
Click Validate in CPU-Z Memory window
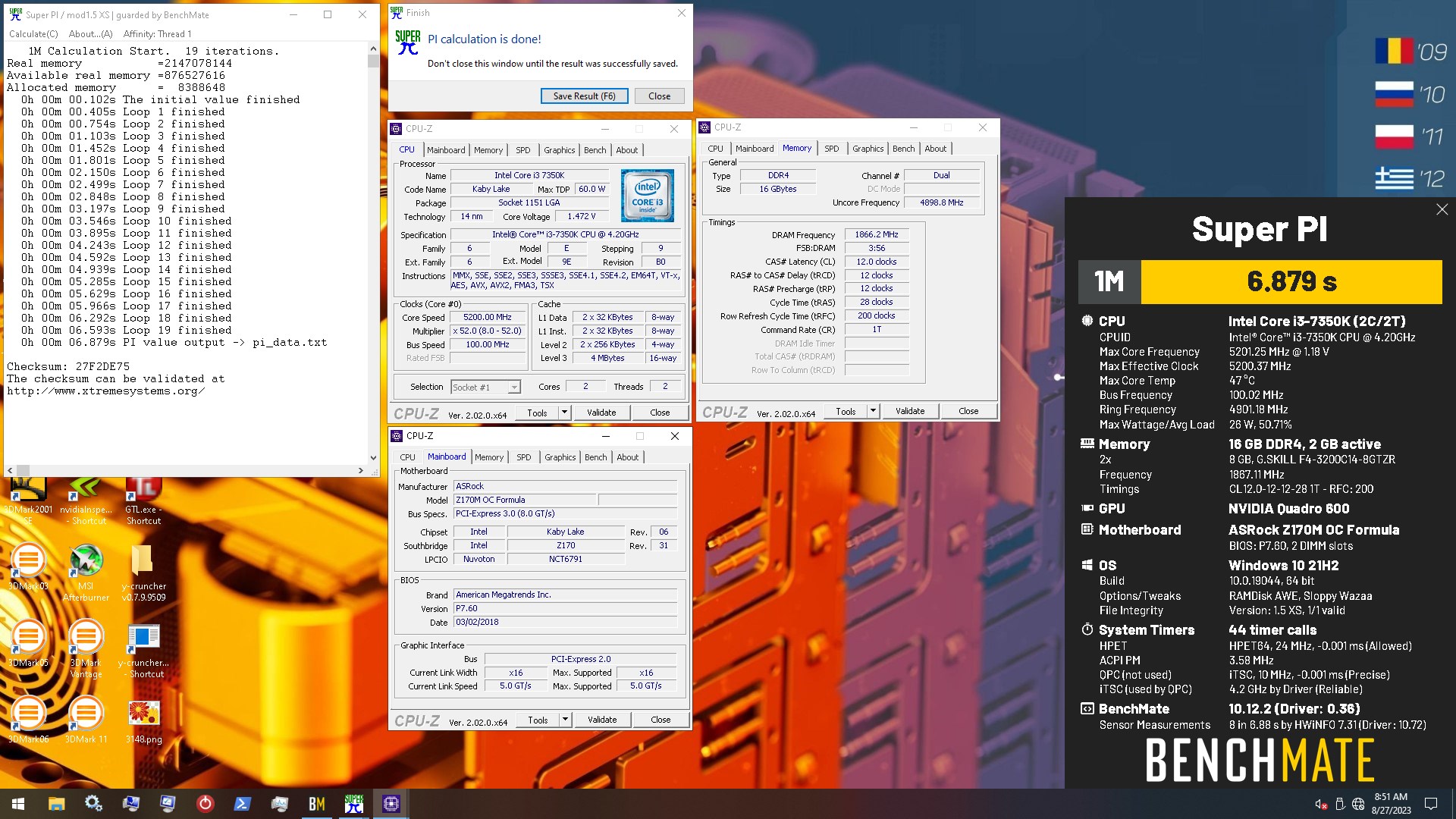(910, 411)
